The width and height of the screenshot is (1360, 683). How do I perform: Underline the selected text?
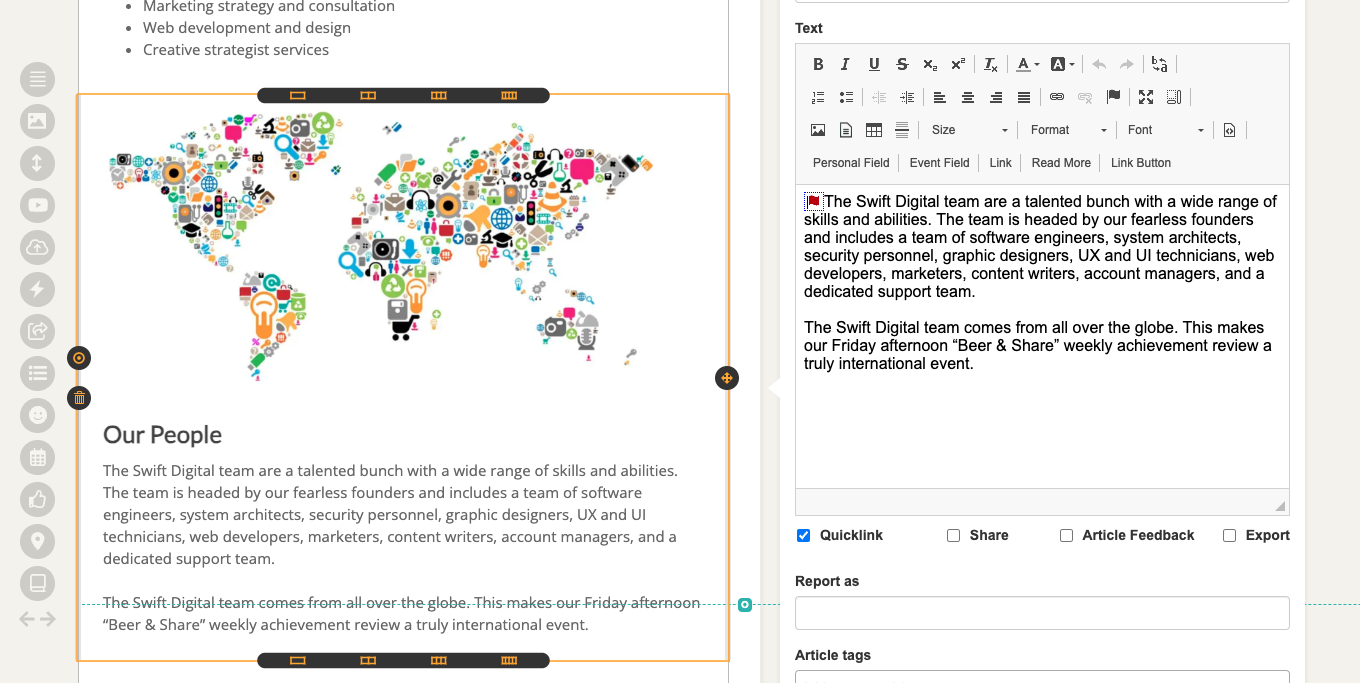point(874,64)
